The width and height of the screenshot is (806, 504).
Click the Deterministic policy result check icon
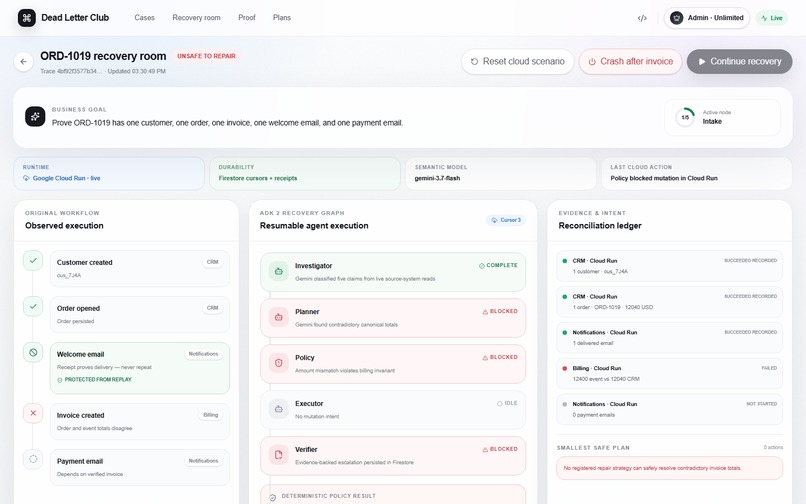click(x=272, y=497)
